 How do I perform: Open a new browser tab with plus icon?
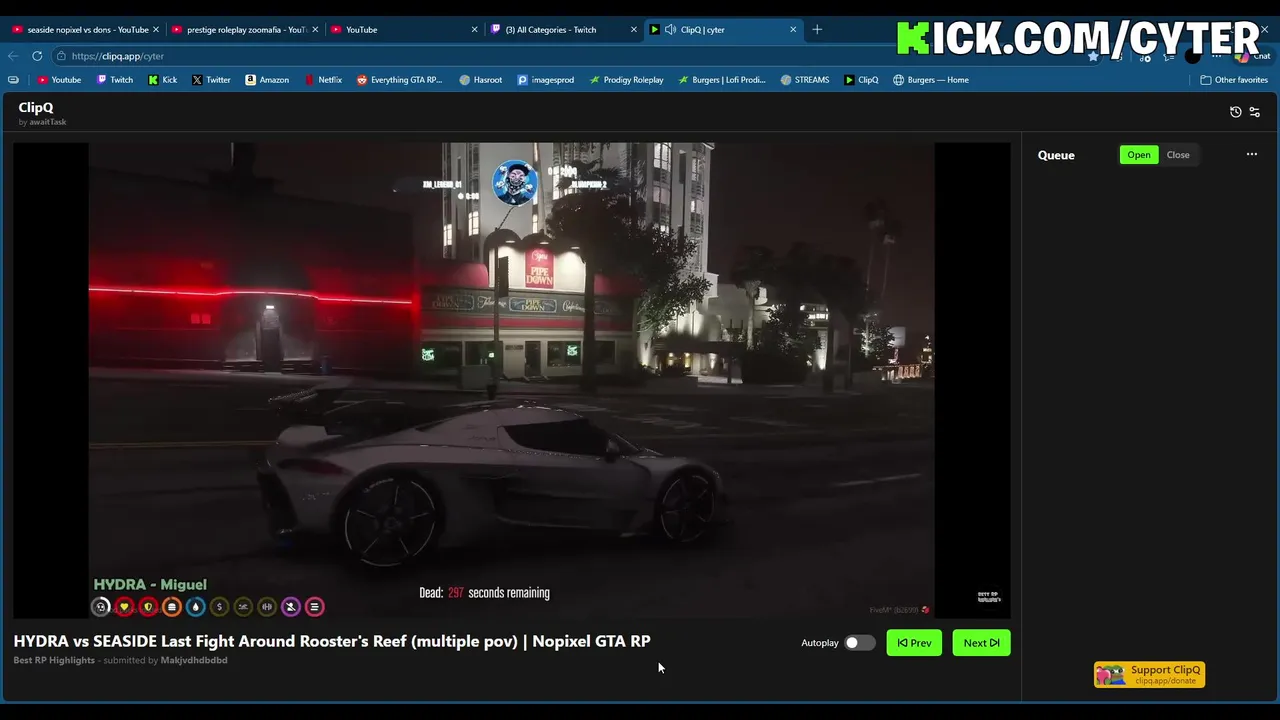point(817,30)
